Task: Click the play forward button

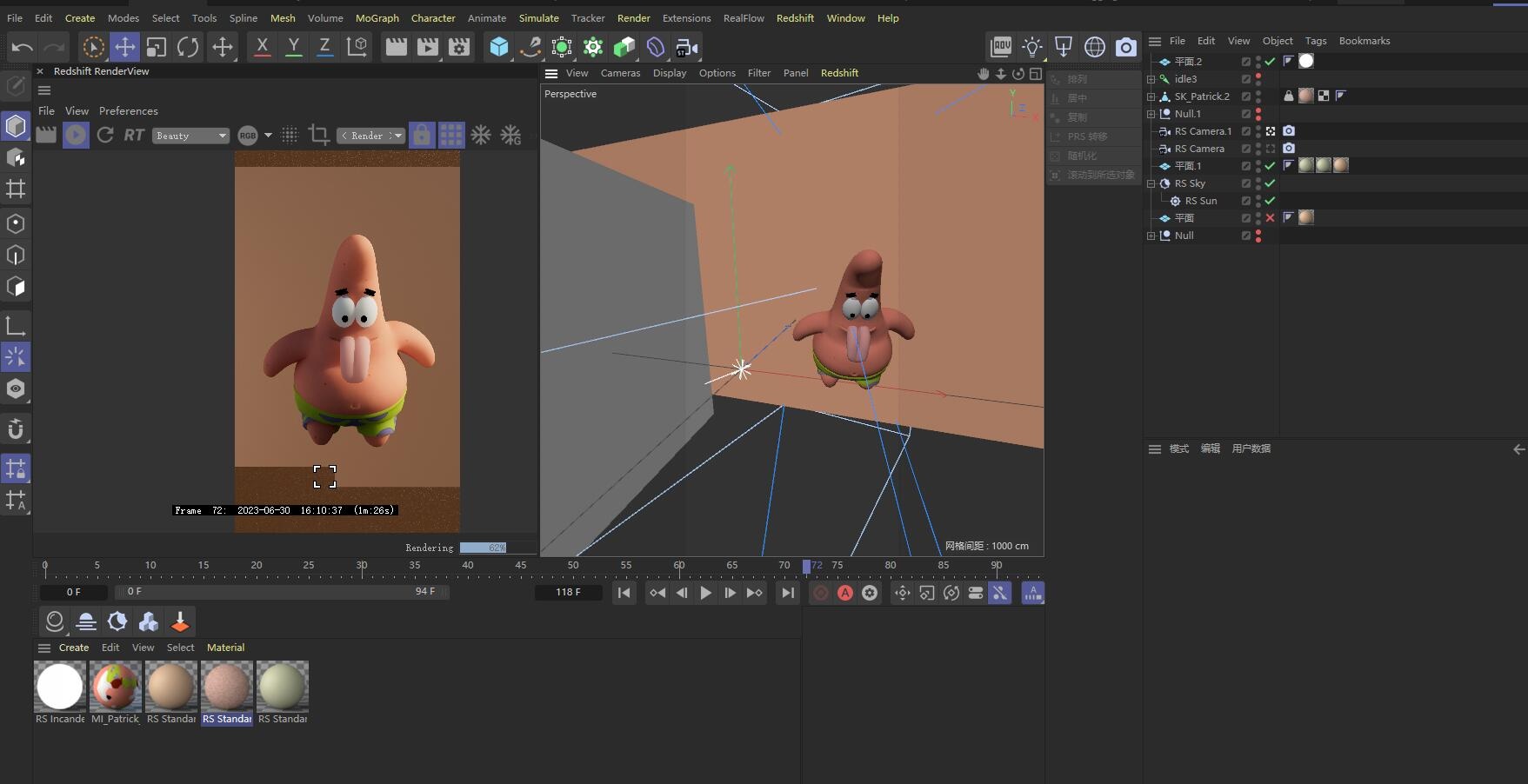Action: coord(705,593)
